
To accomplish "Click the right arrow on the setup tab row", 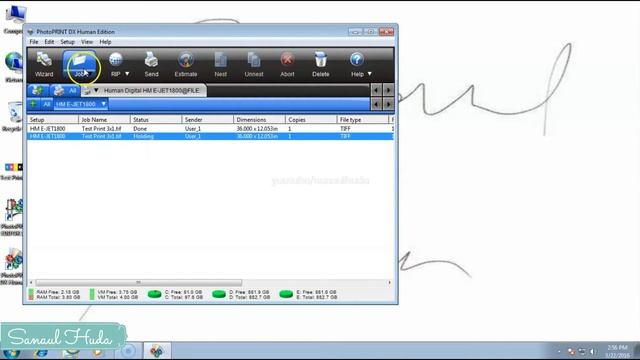I will click(x=389, y=90).
